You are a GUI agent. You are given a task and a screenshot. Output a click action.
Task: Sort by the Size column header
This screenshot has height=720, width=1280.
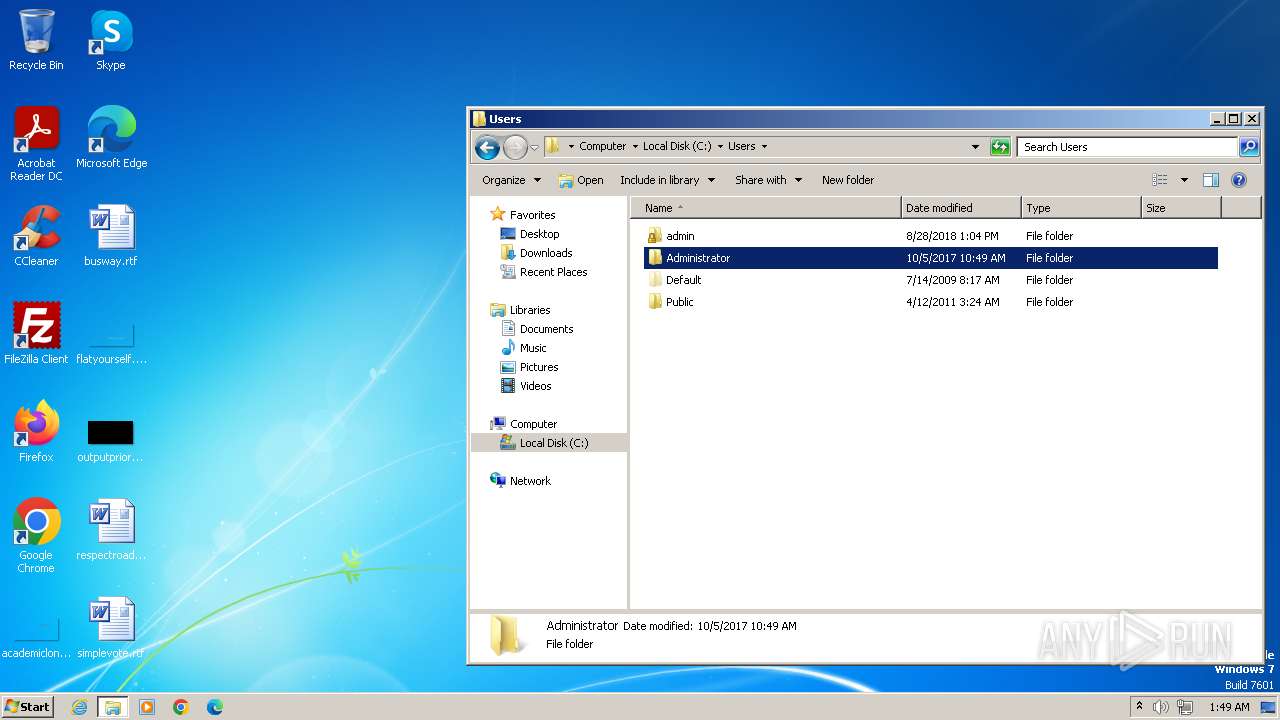[1181, 208]
